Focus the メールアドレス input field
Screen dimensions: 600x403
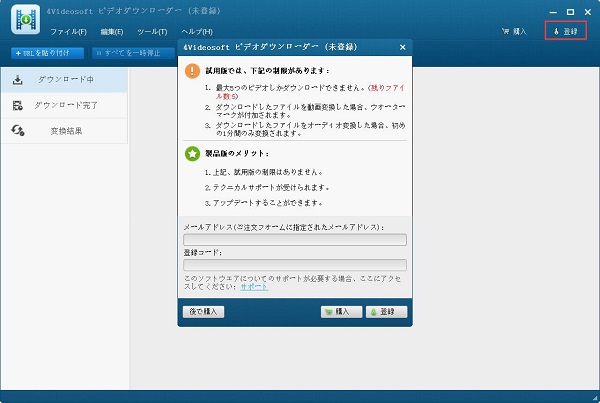(x=295, y=240)
